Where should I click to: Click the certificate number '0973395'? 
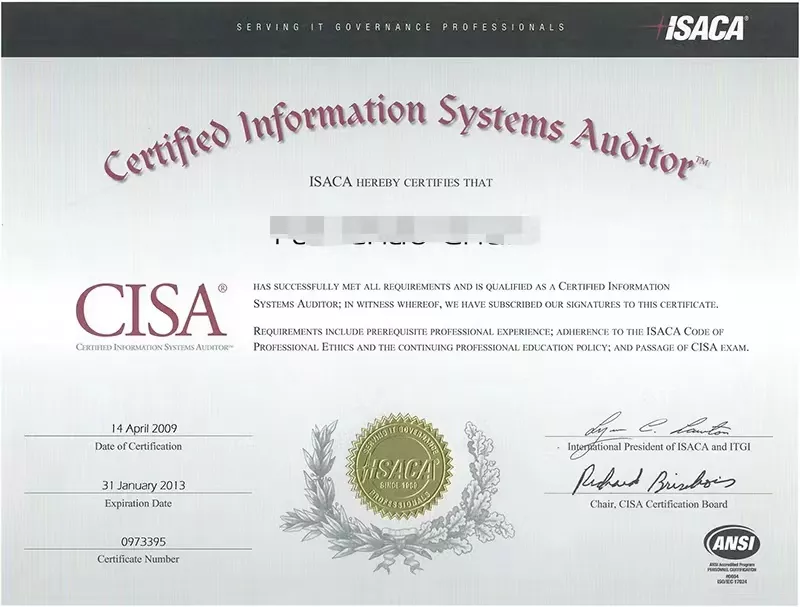(143, 541)
